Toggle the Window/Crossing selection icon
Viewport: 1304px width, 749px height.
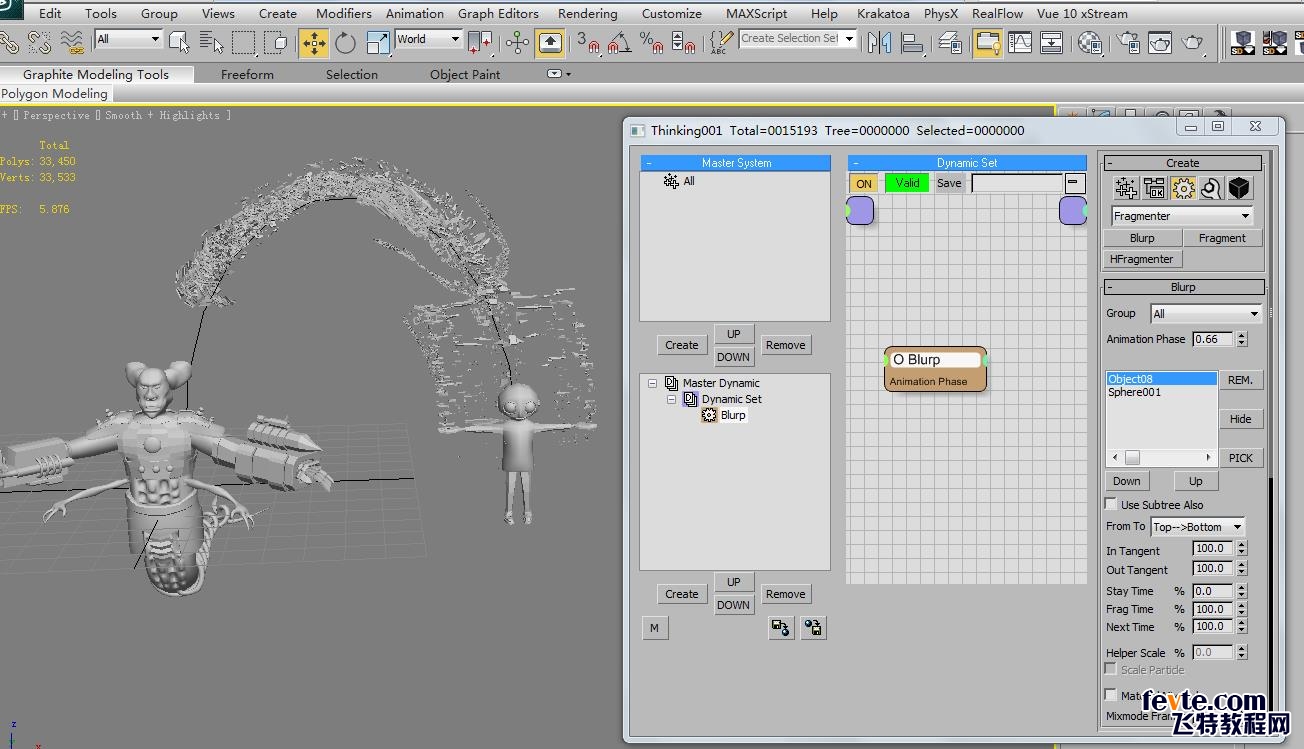275,42
